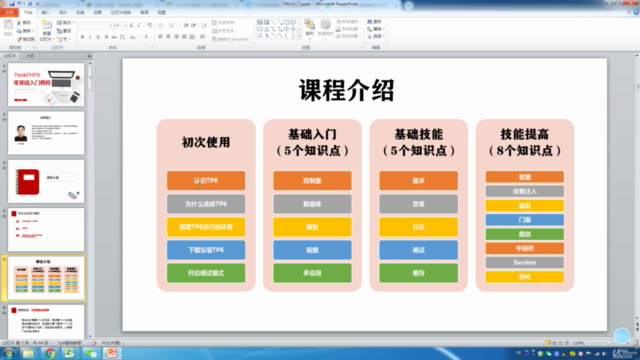640x360 pixels.
Task: Click the Select (选择) cursor button
Action: [x=376, y=36]
